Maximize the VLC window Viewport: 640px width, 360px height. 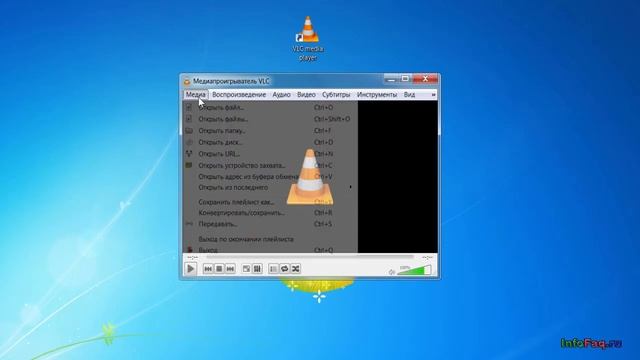pos(405,79)
